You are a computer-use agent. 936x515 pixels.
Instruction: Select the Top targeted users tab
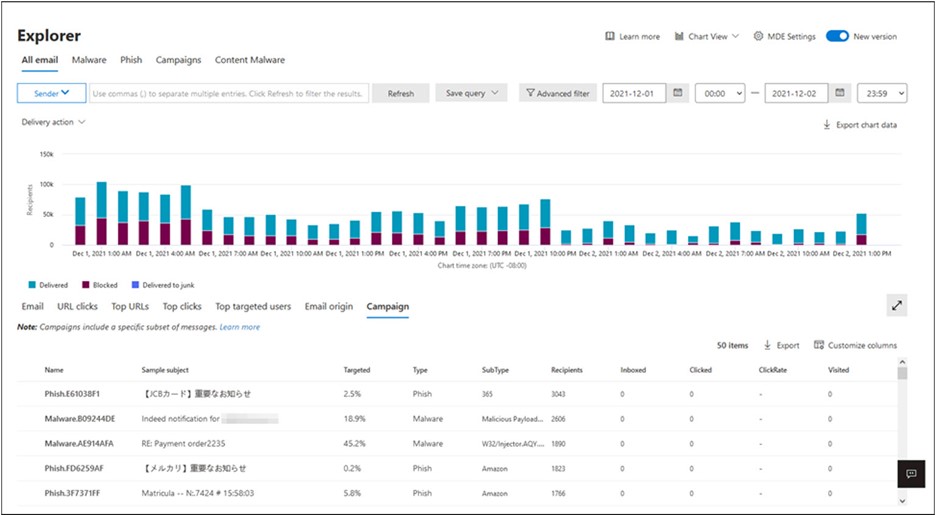point(253,306)
